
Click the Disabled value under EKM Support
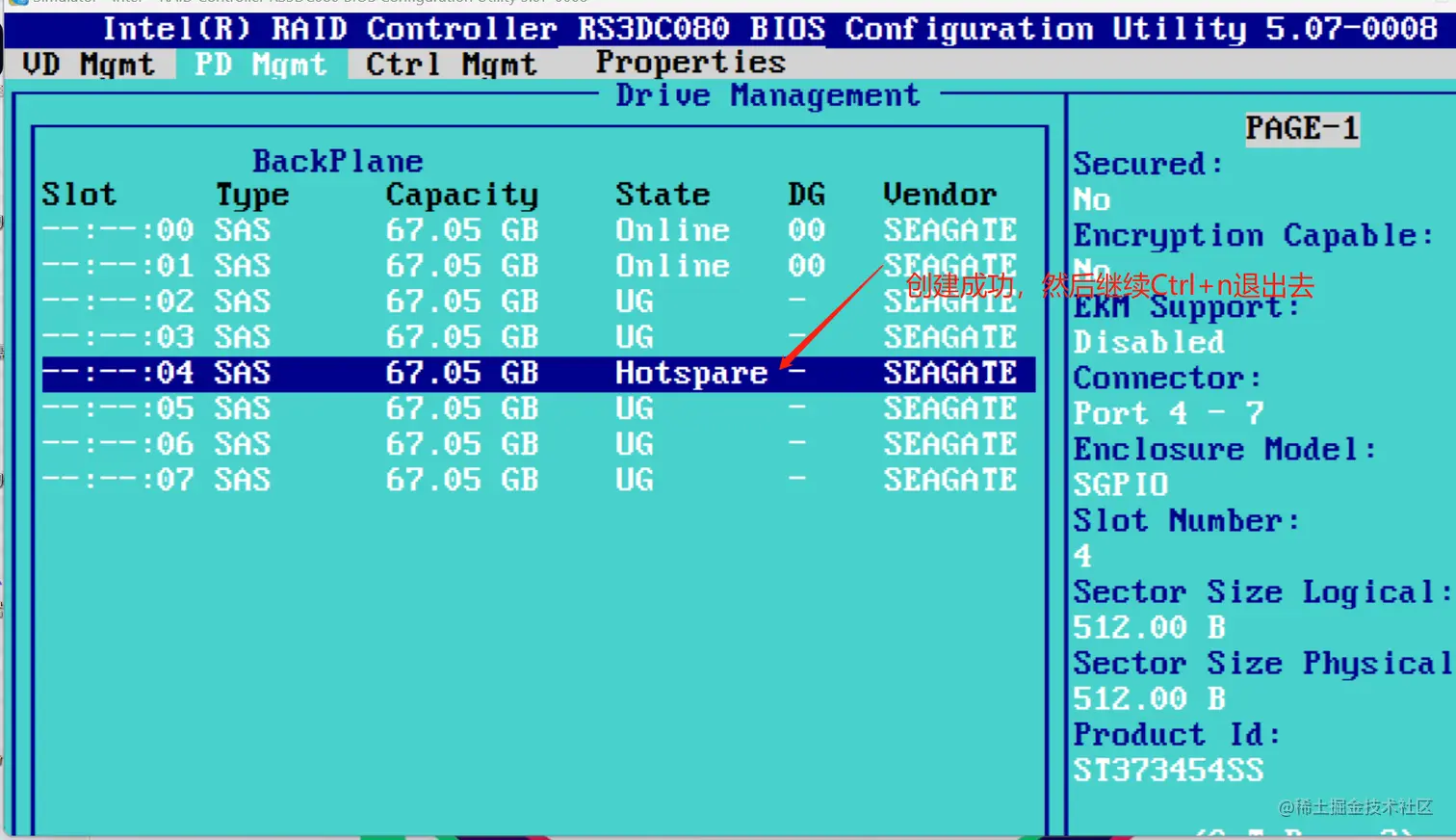point(1149,342)
